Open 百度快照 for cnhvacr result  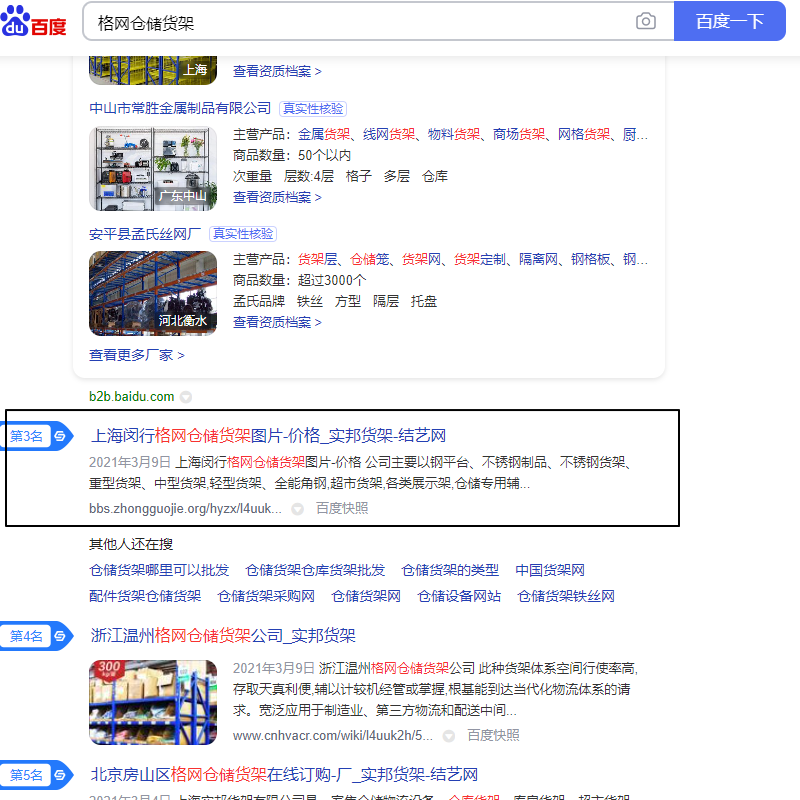[x=493, y=735]
